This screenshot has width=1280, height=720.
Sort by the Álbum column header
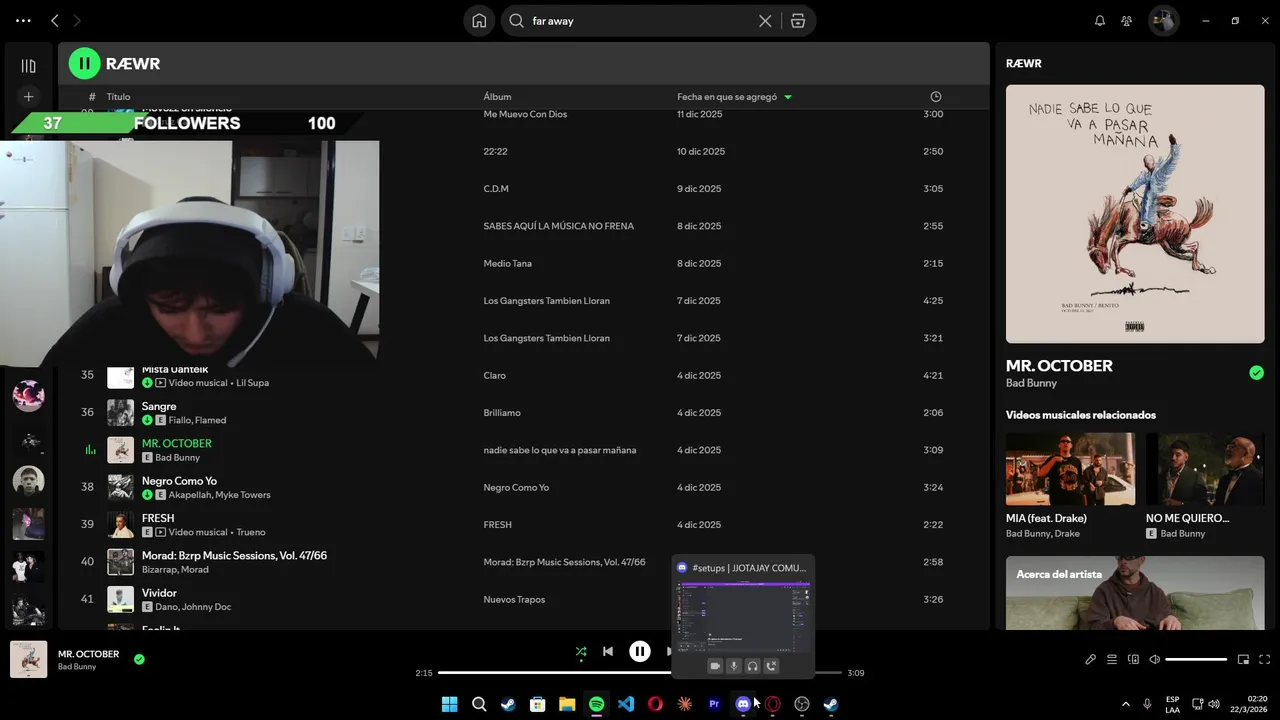(x=497, y=97)
